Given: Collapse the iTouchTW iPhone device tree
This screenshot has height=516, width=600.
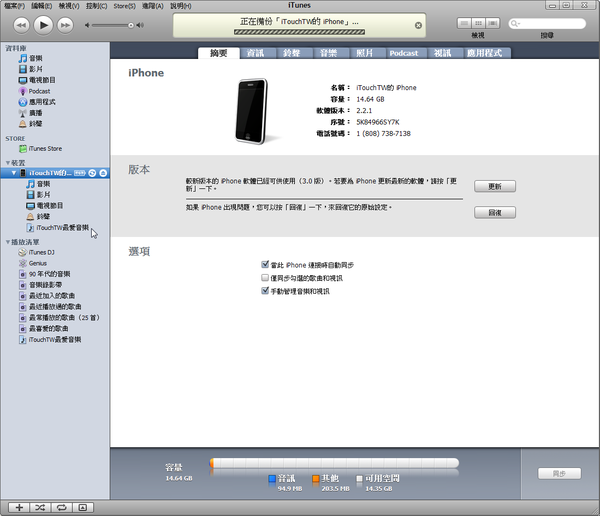Looking at the screenshot, I should coord(14,173).
